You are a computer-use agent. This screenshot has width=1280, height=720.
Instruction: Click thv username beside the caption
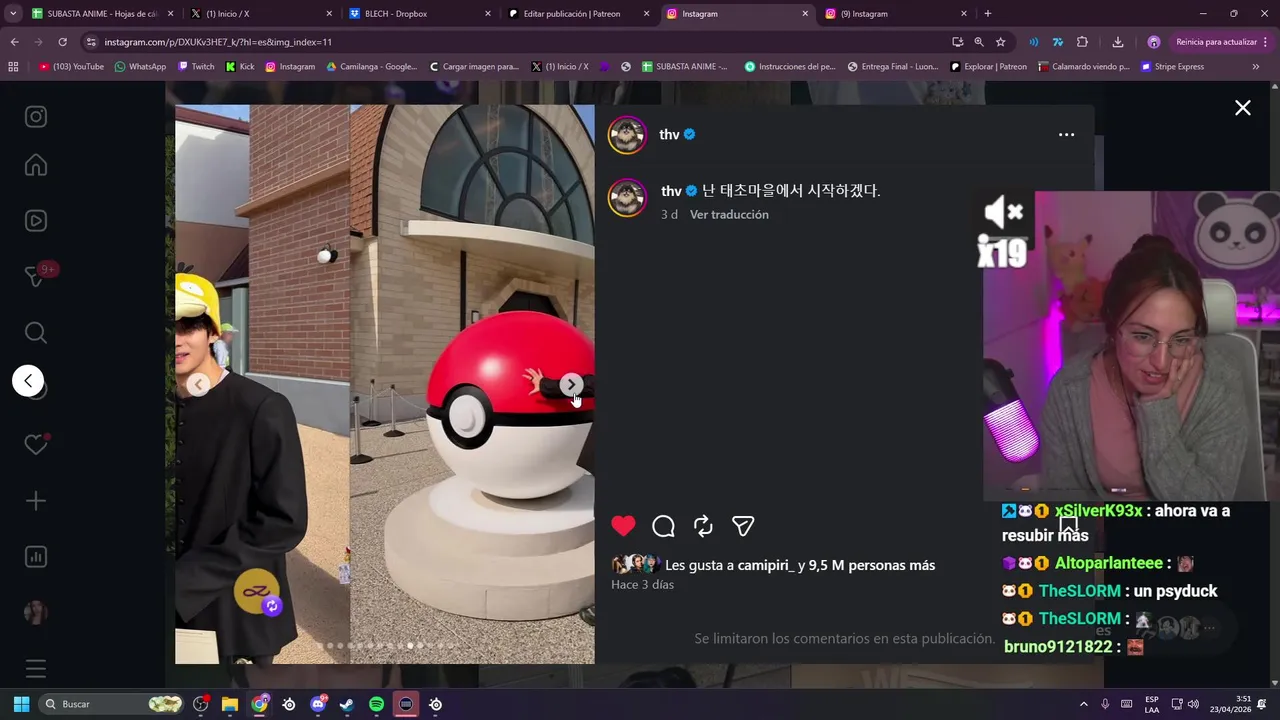[671, 191]
